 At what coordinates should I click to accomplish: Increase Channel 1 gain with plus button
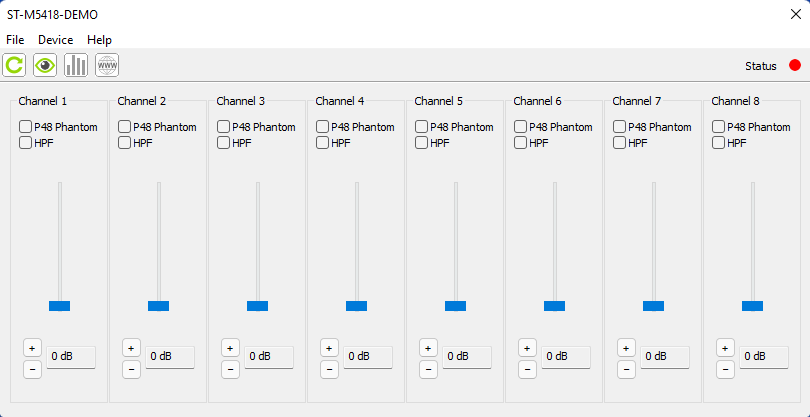(32, 348)
